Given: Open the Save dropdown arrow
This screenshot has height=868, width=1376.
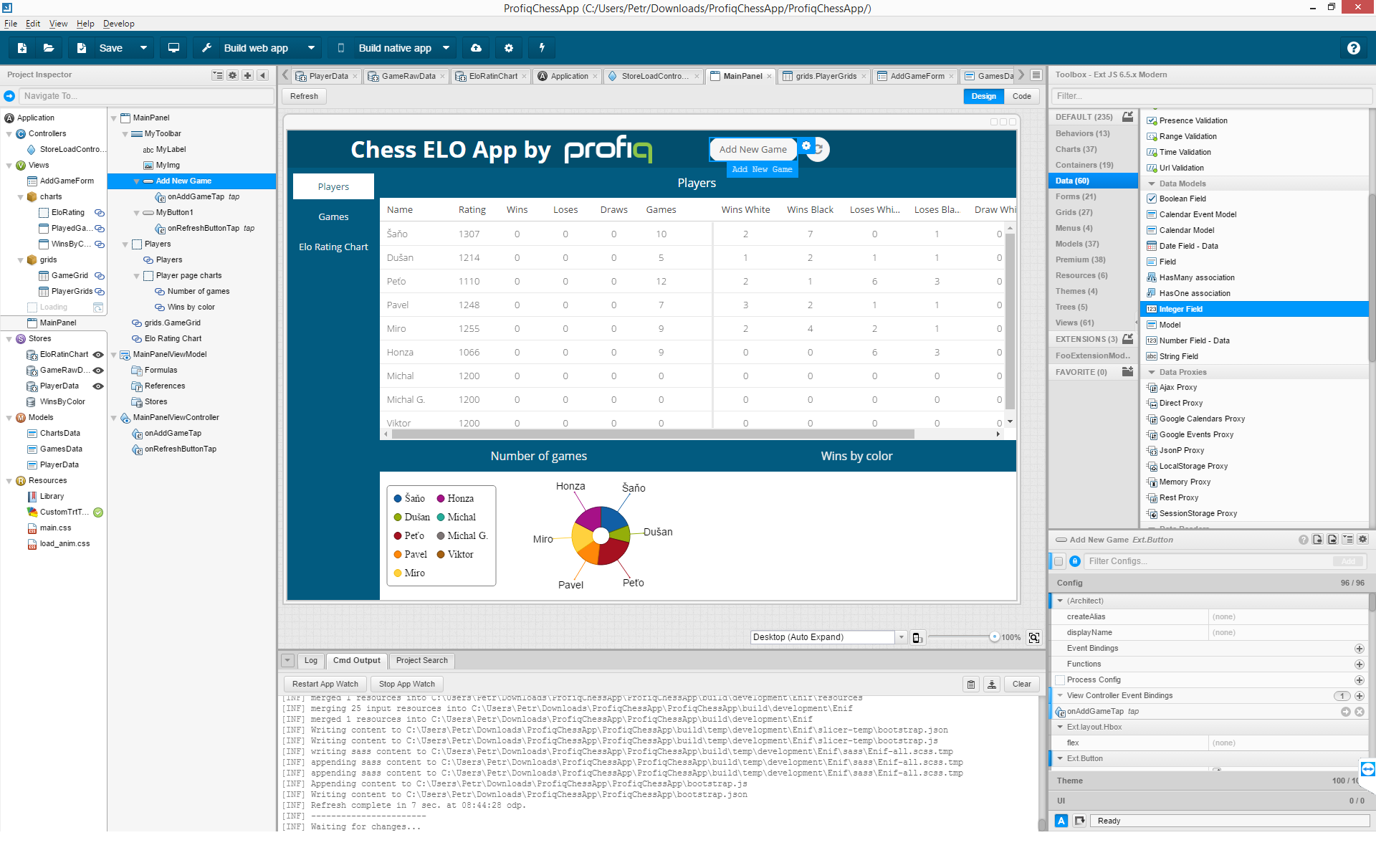Looking at the screenshot, I should pyautogui.click(x=143, y=48).
